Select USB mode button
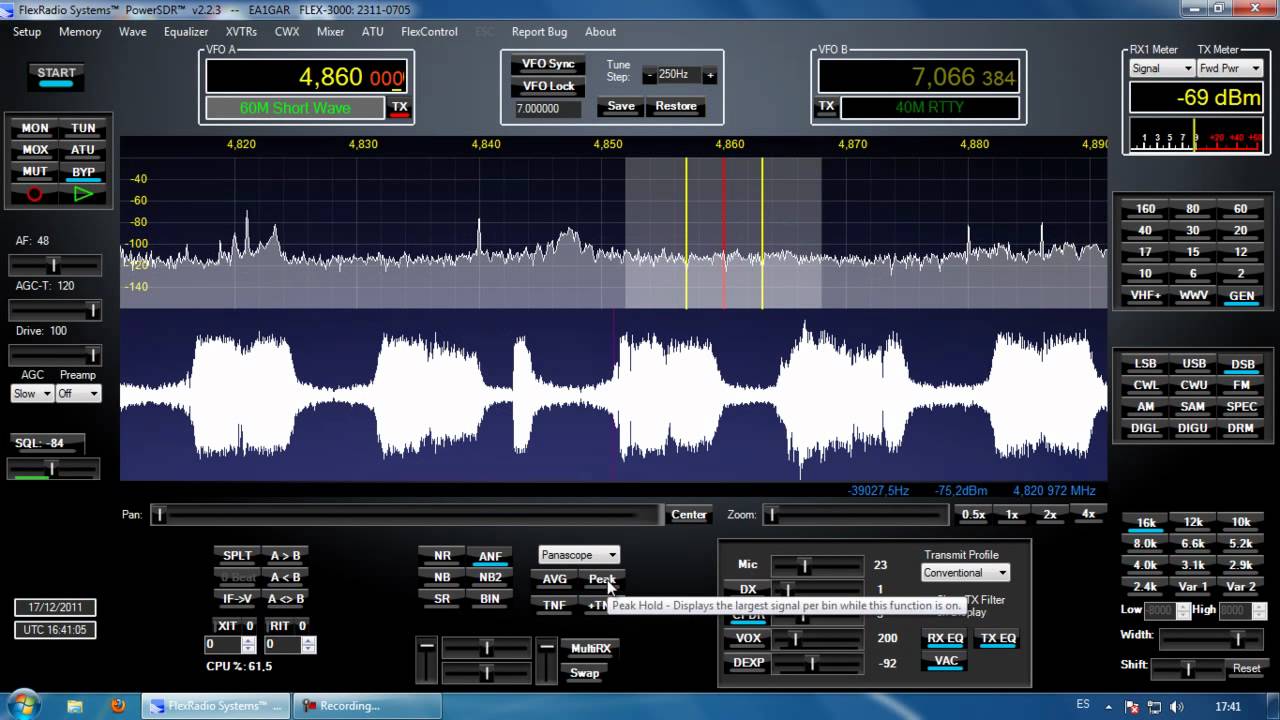Image resolution: width=1280 pixels, height=720 pixels. (x=1193, y=364)
